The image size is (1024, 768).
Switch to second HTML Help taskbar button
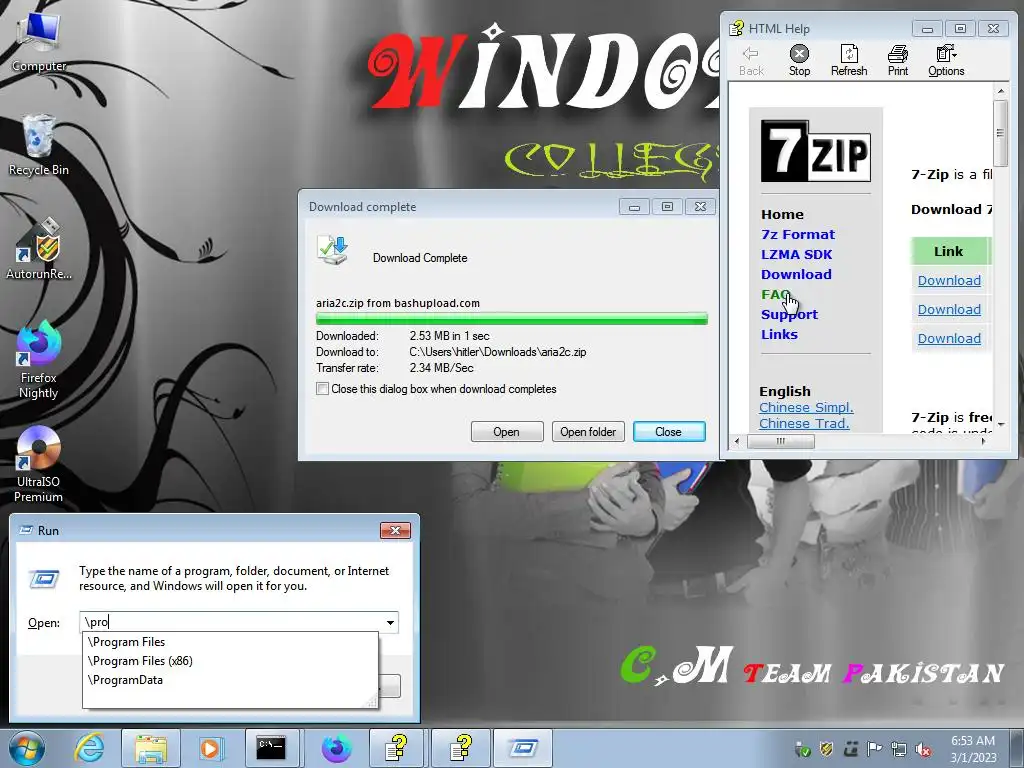click(460, 748)
